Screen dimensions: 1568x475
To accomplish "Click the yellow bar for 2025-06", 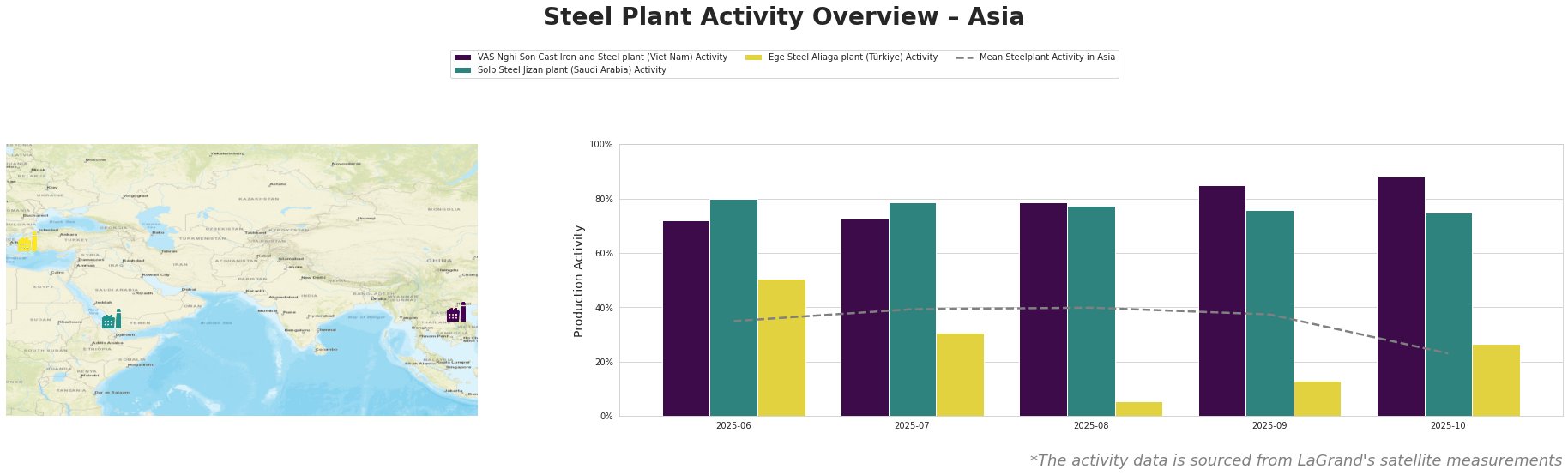I will [781, 347].
